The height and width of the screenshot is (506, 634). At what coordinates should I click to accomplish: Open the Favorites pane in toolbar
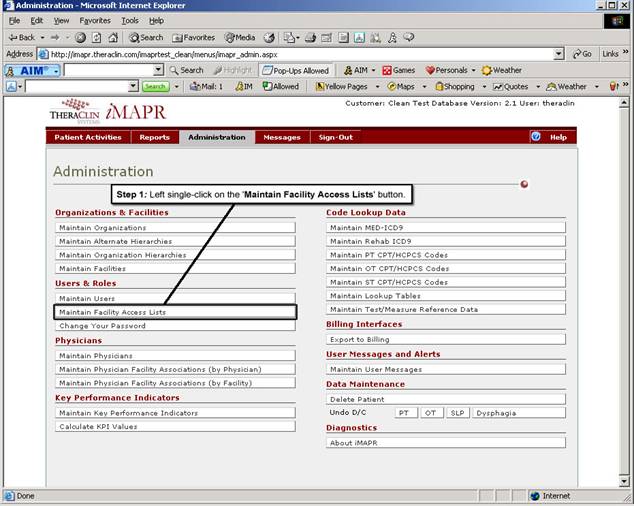pos(193,38)
